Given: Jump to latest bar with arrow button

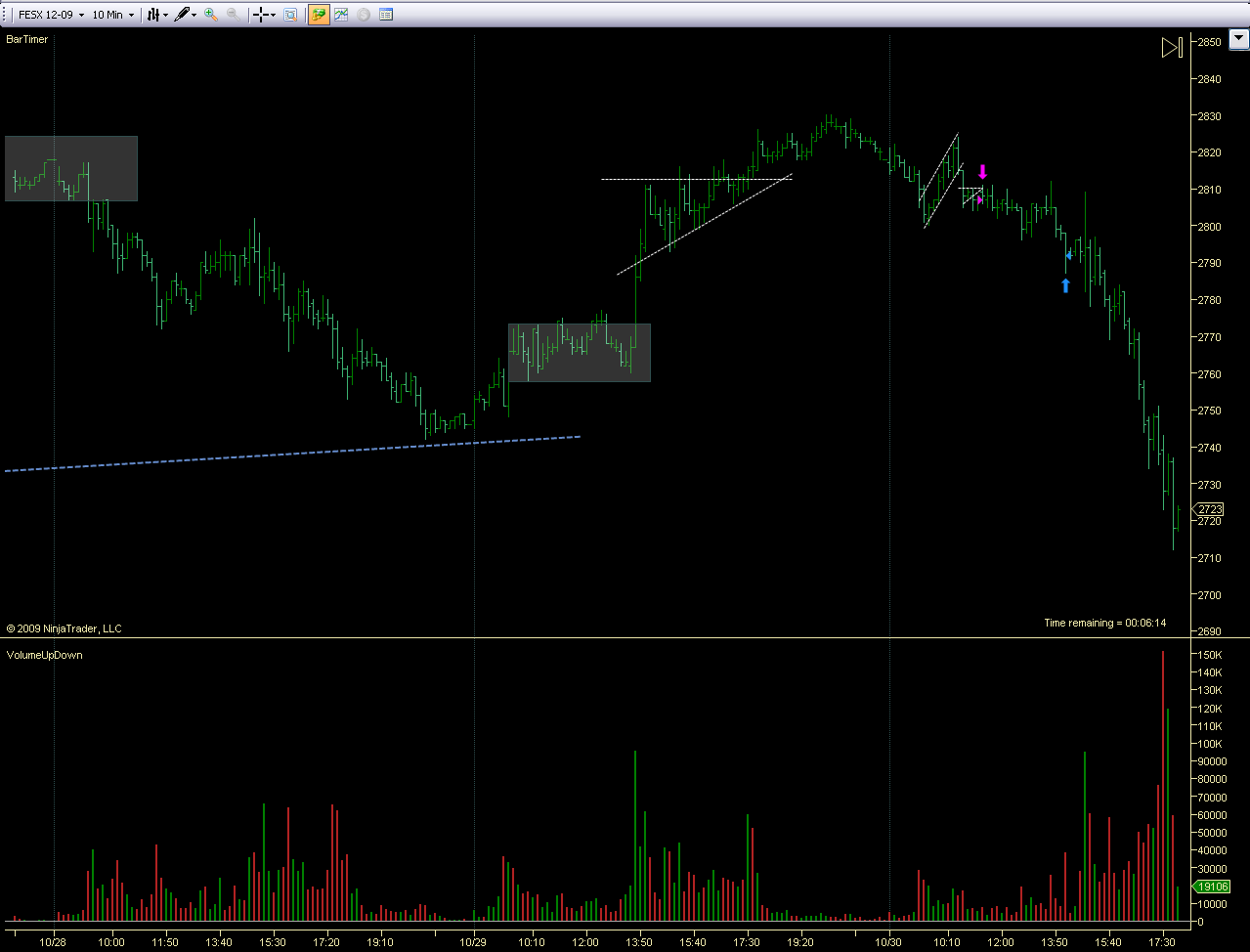Looking at the screenshot, I should click(x=1172, y=47).
